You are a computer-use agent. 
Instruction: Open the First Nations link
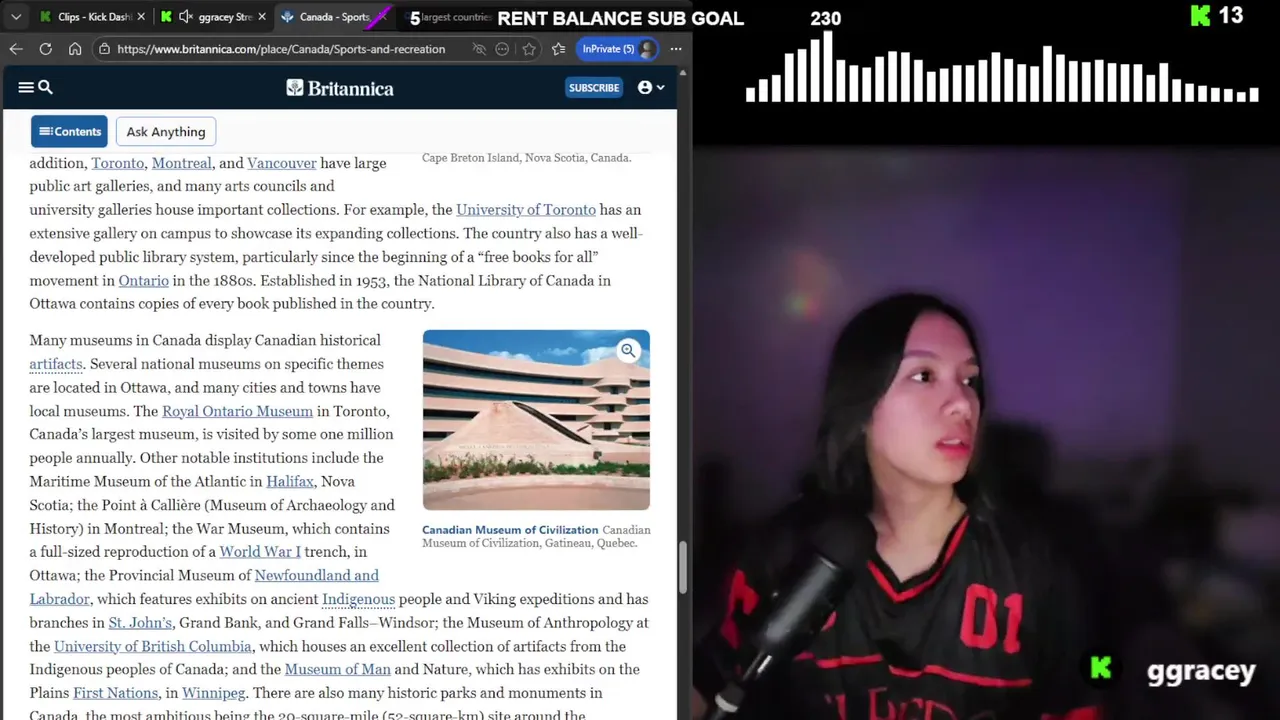coord(116,693)
